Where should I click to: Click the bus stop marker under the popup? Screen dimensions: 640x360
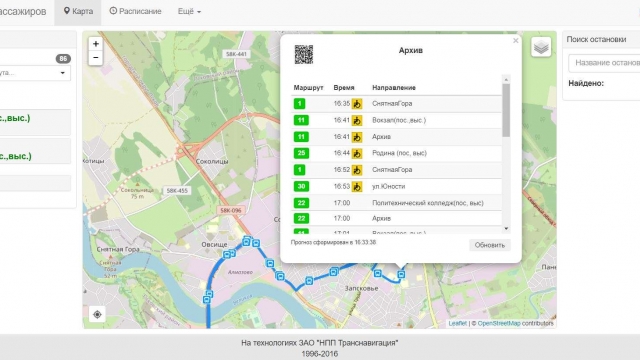(x=401, y=274)
